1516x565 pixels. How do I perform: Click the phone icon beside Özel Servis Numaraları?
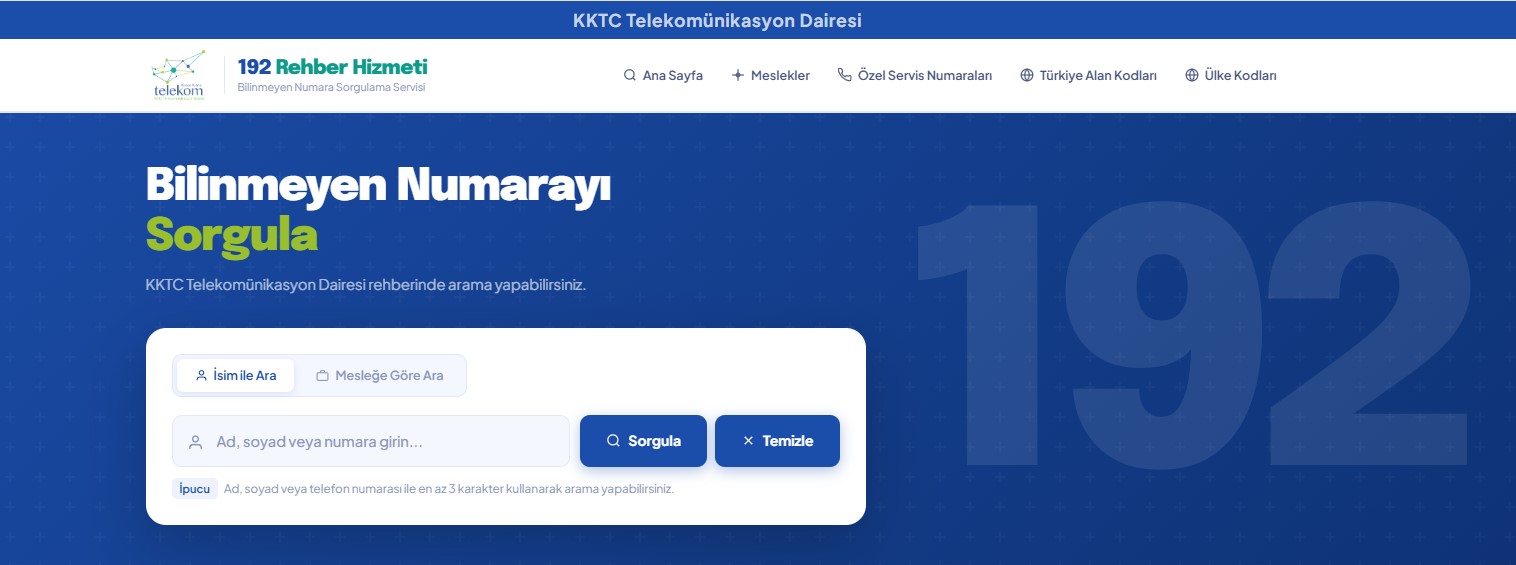pos(845,75)
